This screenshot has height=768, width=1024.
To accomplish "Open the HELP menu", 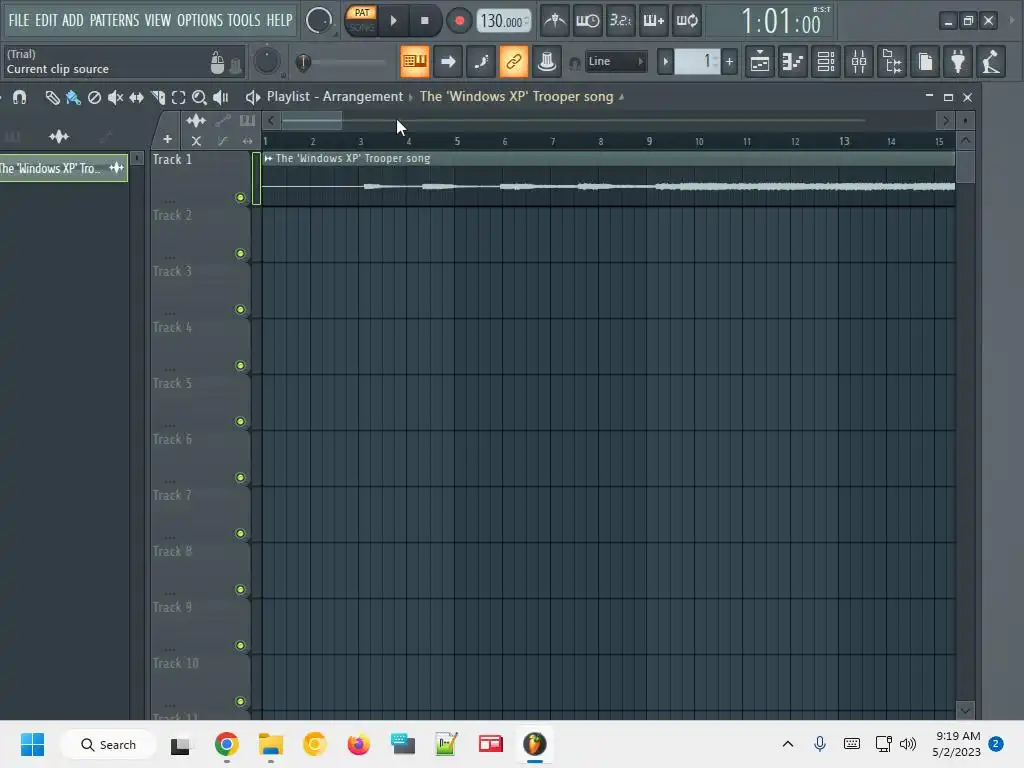I will tap(280, 20).
